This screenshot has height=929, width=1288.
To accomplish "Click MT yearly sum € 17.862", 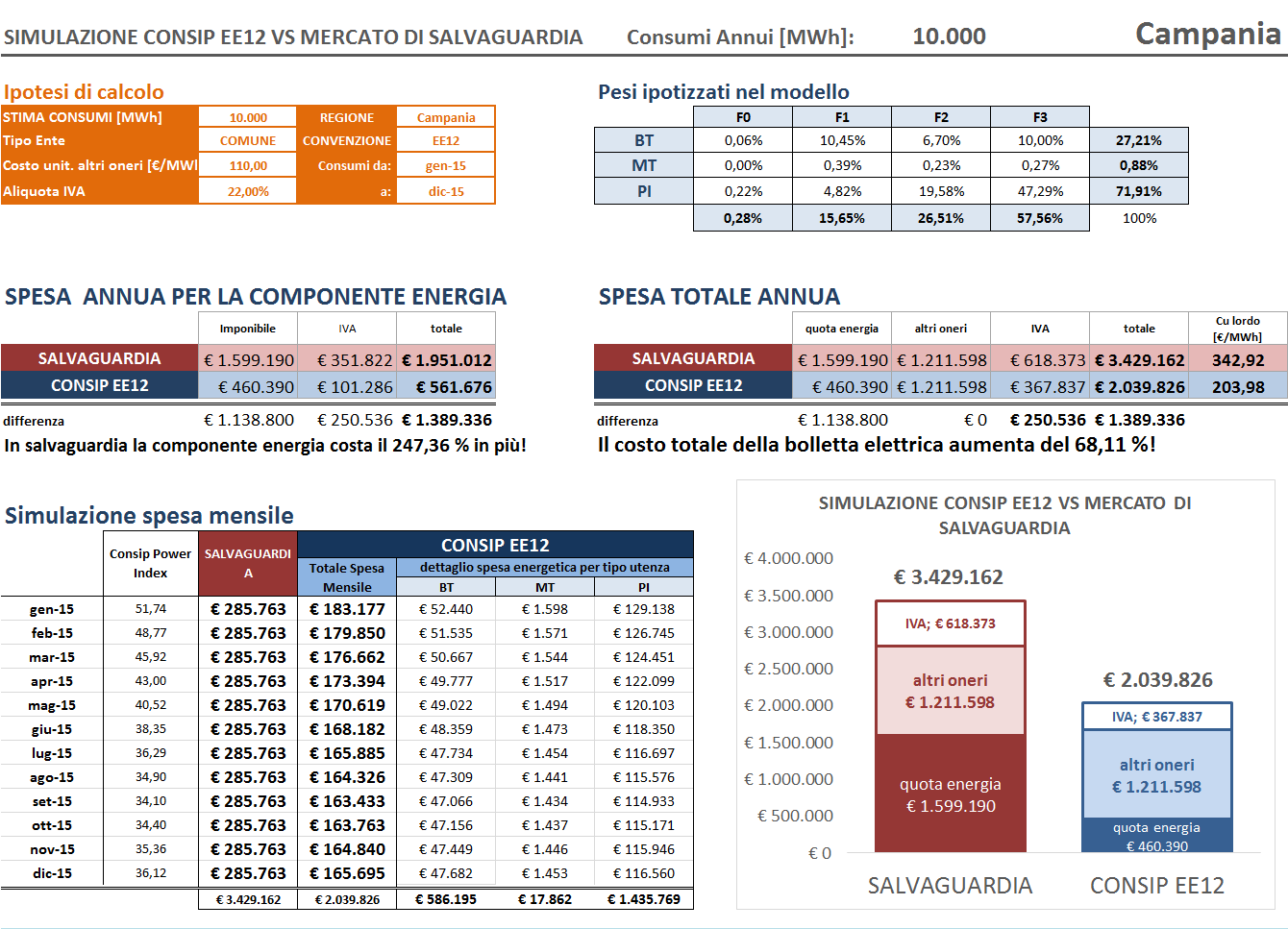I will click(x=545, y=899).
